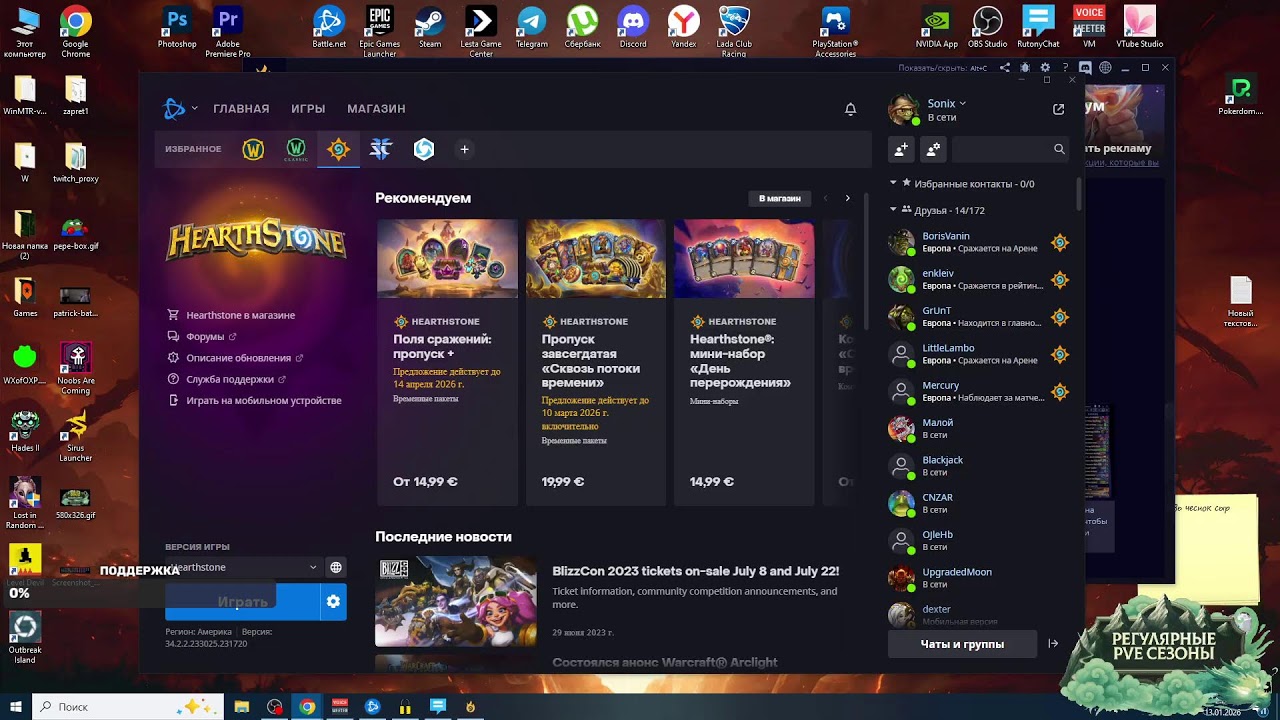Open мини-набор День перерождения card image

coord(744,259)
